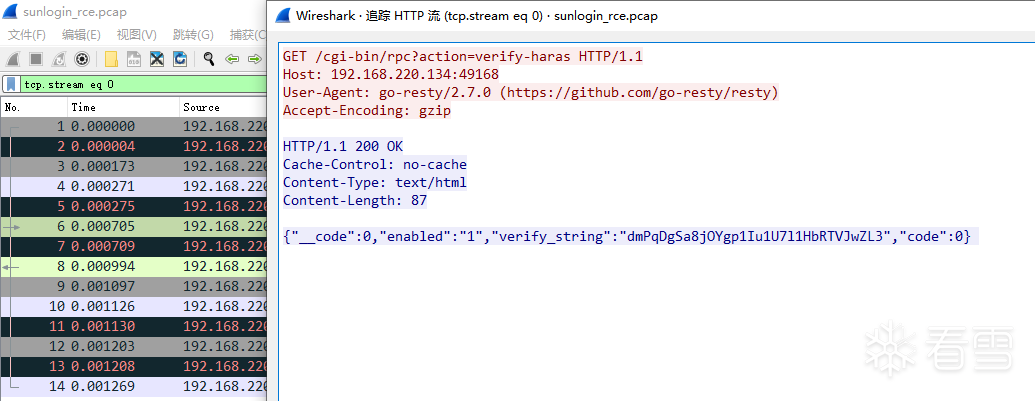Click the find packet magnifier icon
The image size is (1035, 401).
[209, 59]
